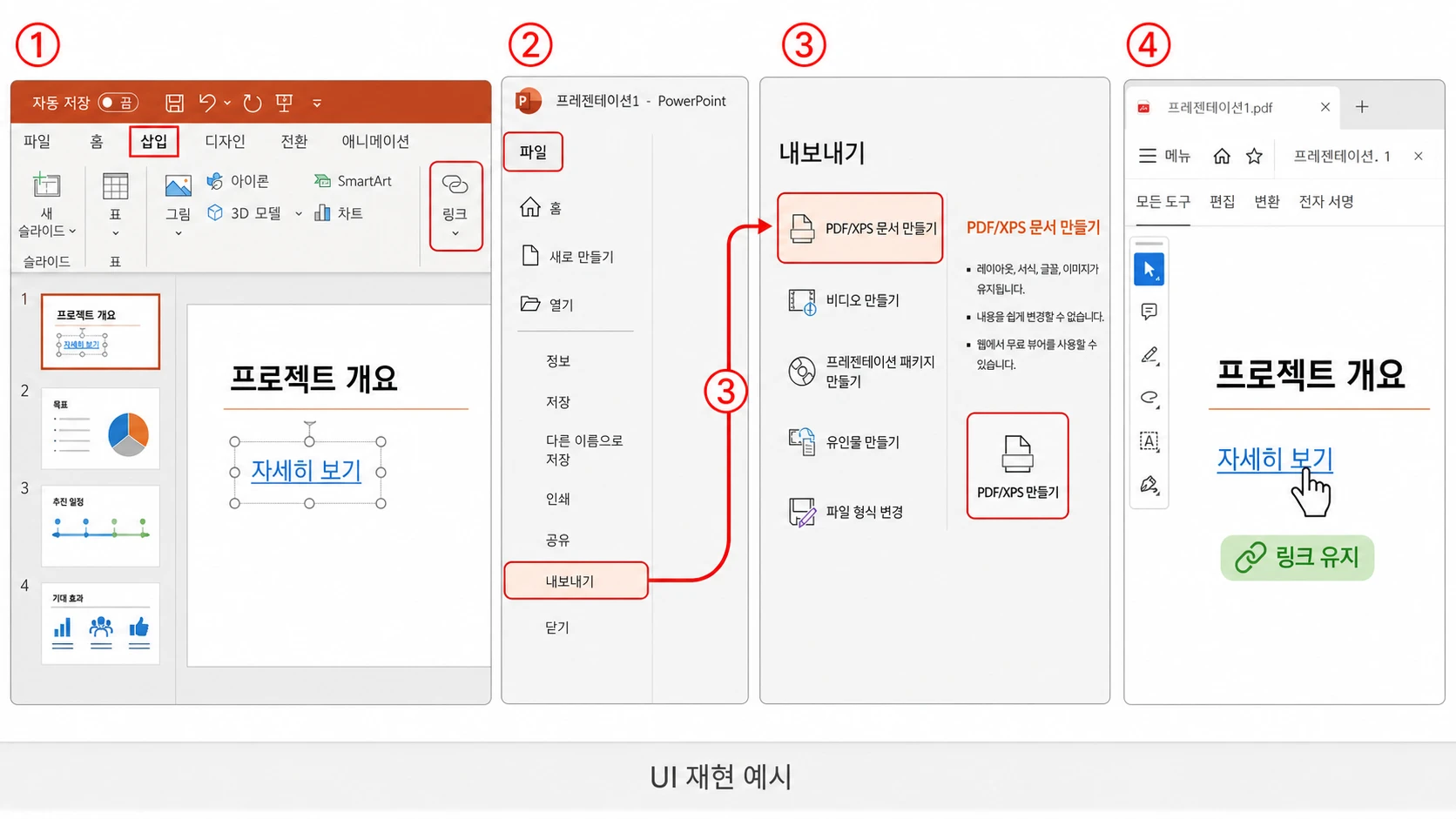Screen dimensions: 1456x819
Task: Select slide 4 thumbnail 기대 효과
Action: [x=100, y=623]
